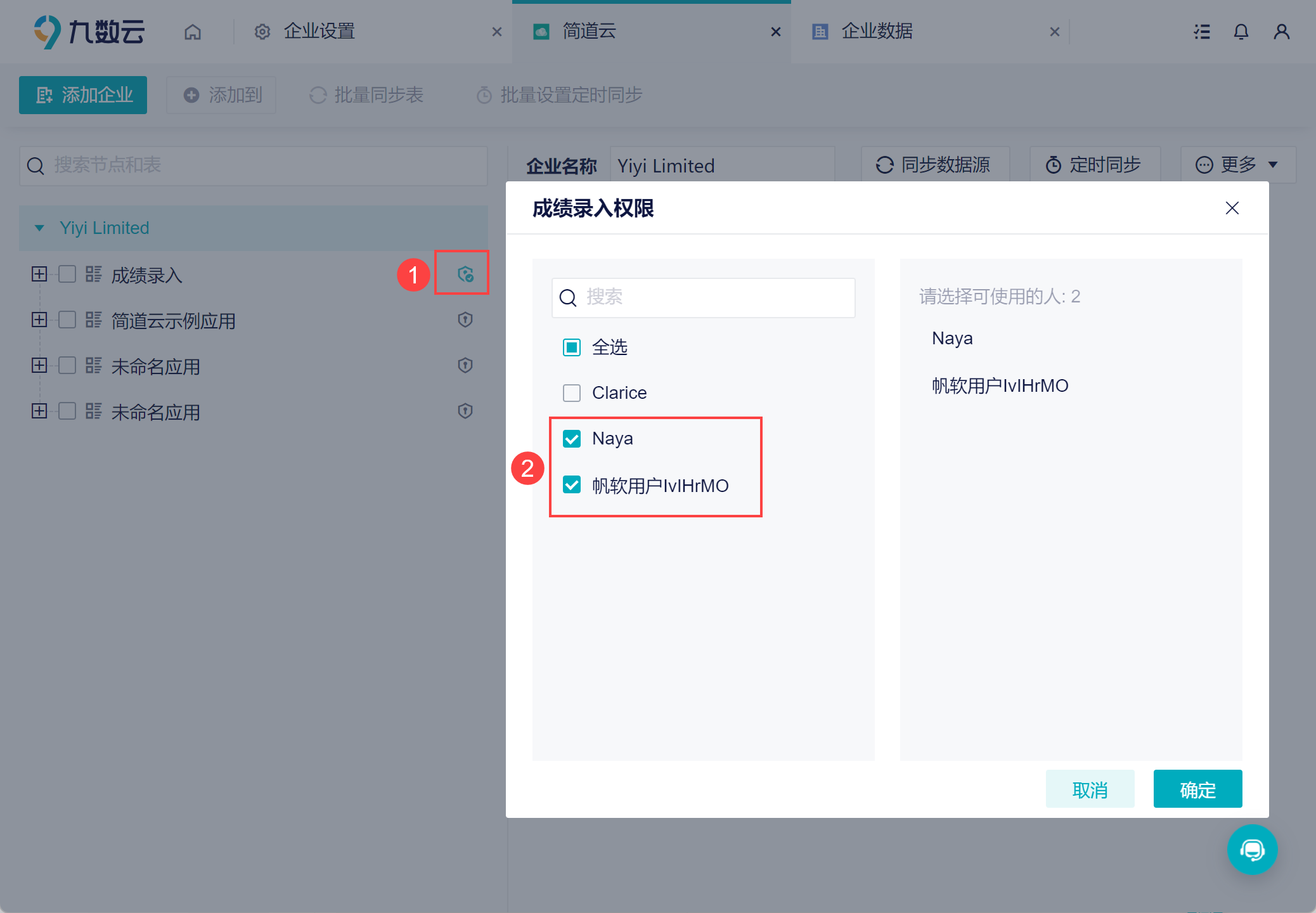The image size is (1316, 913).
Task: Open the notification bell icon
Action: click(x=1241, y=32)
